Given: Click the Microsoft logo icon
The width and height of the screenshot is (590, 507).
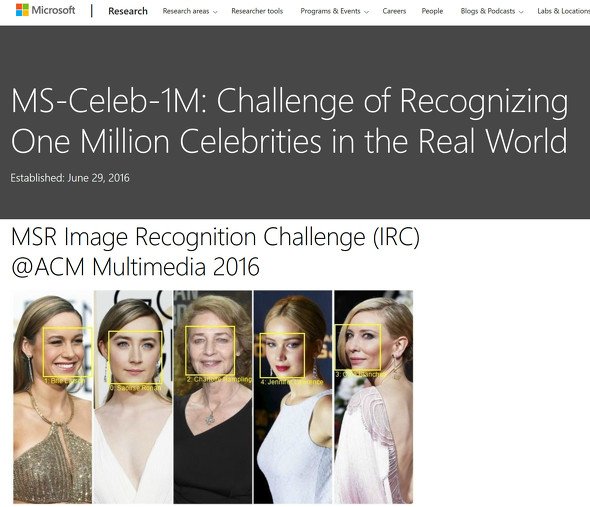Looking at the screenshot, I should click(x=22, y=10).
